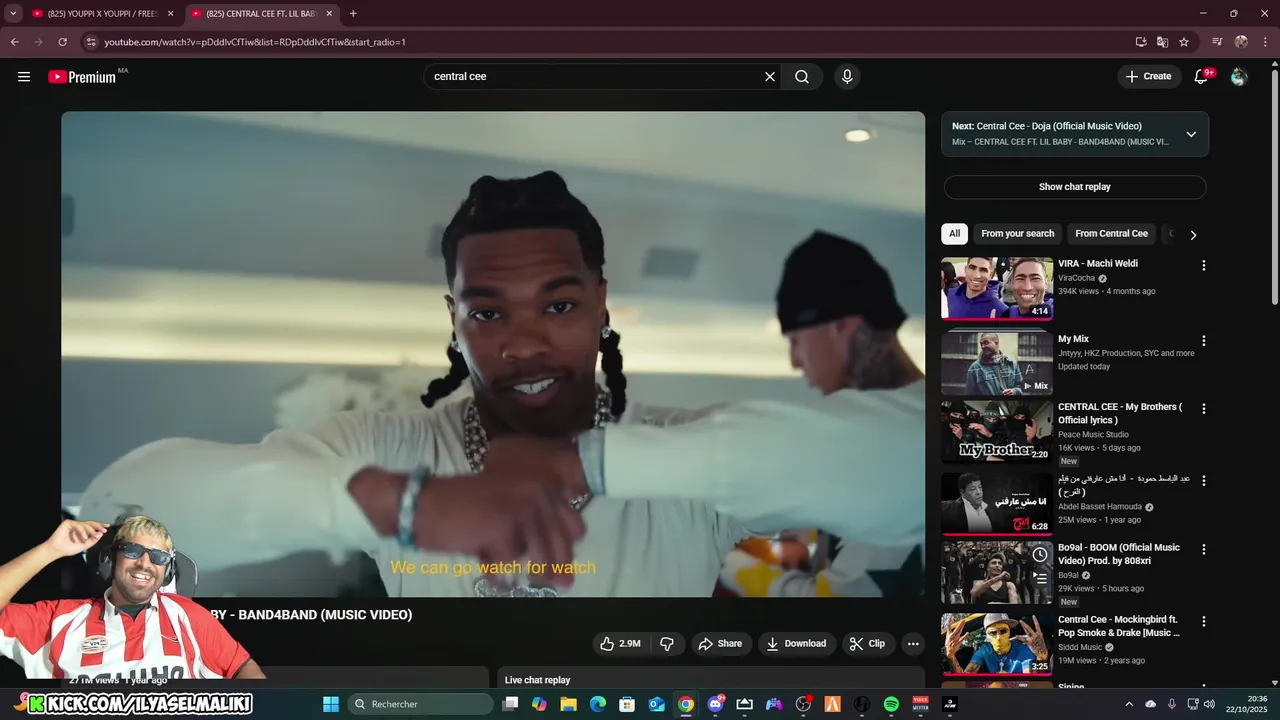Open the YouTube notifications bell
1280x720 pixels.
1202,76
